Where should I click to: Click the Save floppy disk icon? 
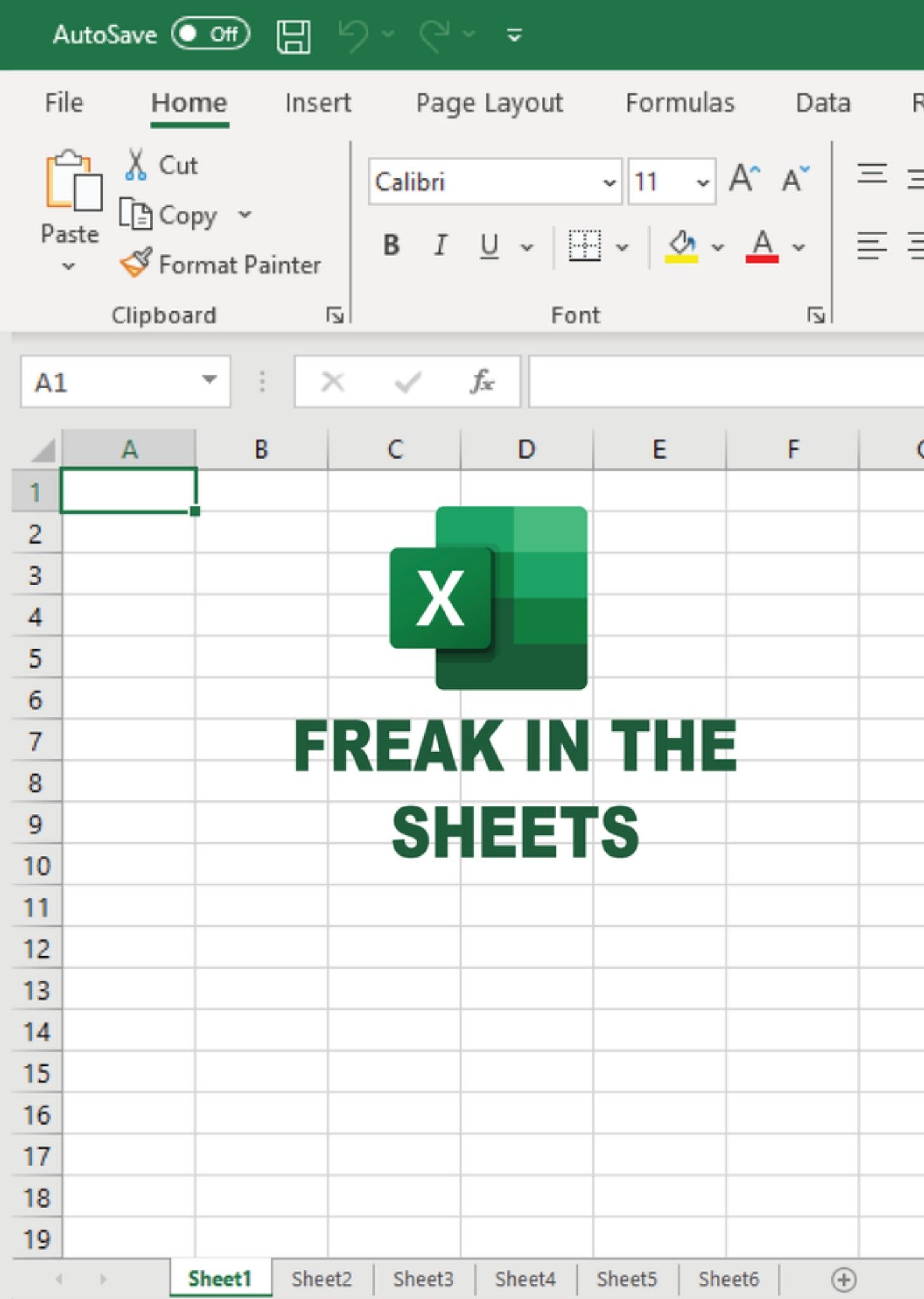point(294,36)
